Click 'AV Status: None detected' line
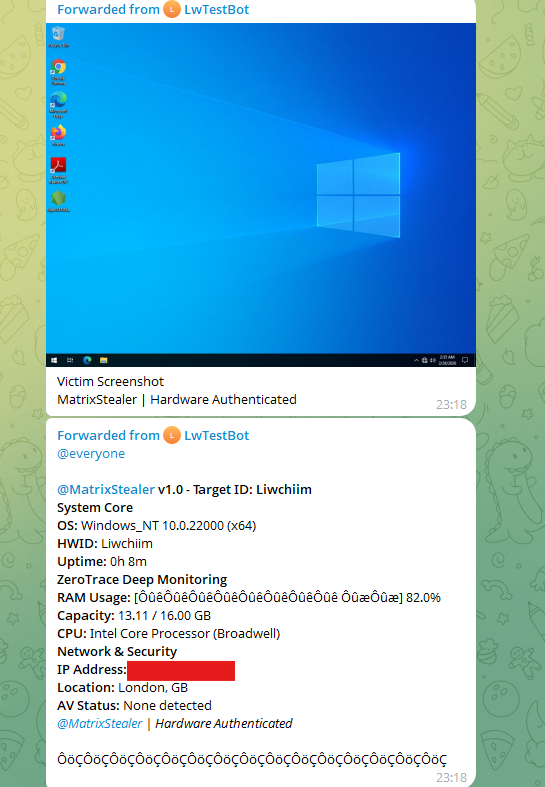Image resolution: width=545 pixels, height=787 pixels. click(x=134, y=706)
